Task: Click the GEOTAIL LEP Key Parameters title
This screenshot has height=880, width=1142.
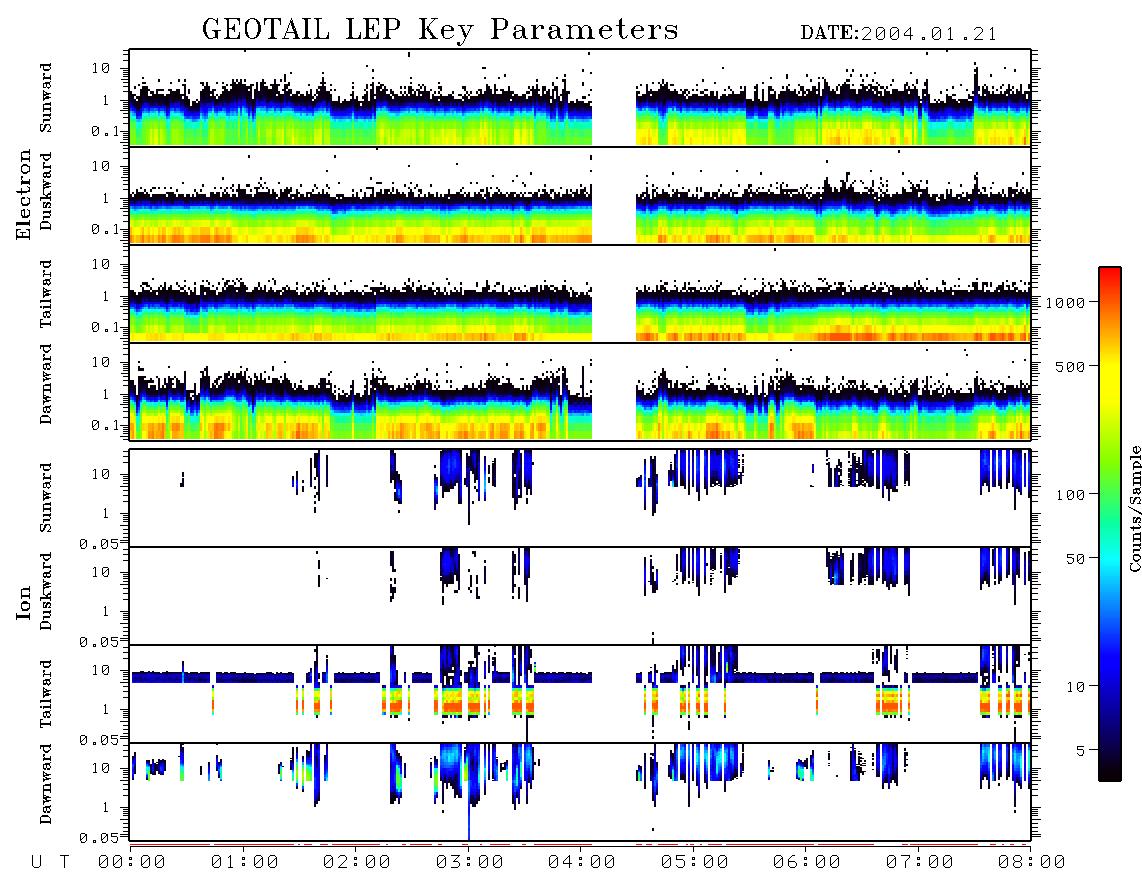Action: pos(440,30)
